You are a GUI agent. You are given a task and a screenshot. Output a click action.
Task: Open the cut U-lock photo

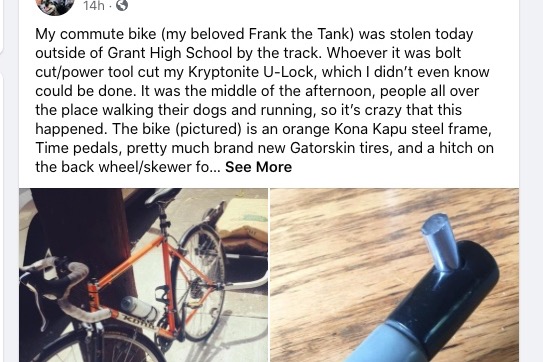point(394,275)
